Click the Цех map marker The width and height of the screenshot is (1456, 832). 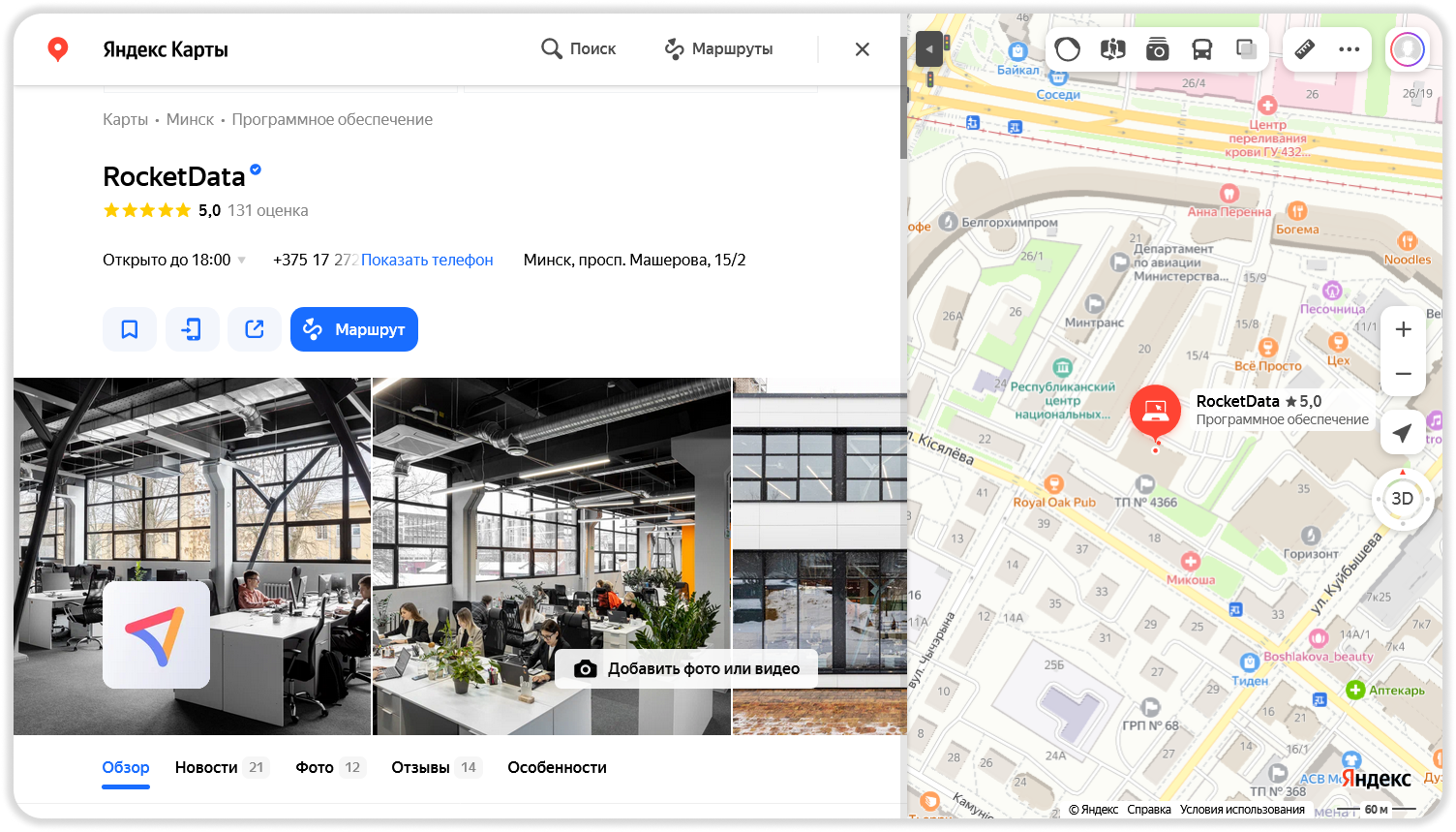(x=1338, y=342)
